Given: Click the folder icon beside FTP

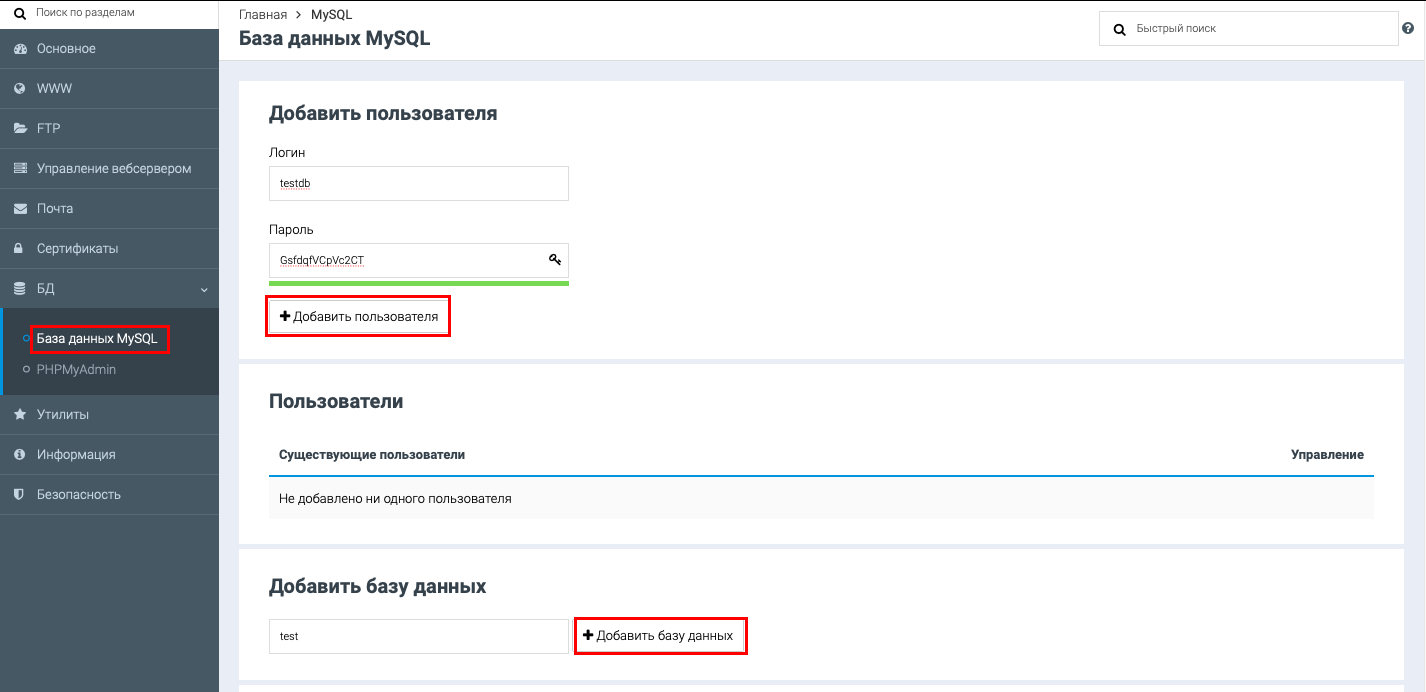Looking at the screenshot, I should pos(19,129).
